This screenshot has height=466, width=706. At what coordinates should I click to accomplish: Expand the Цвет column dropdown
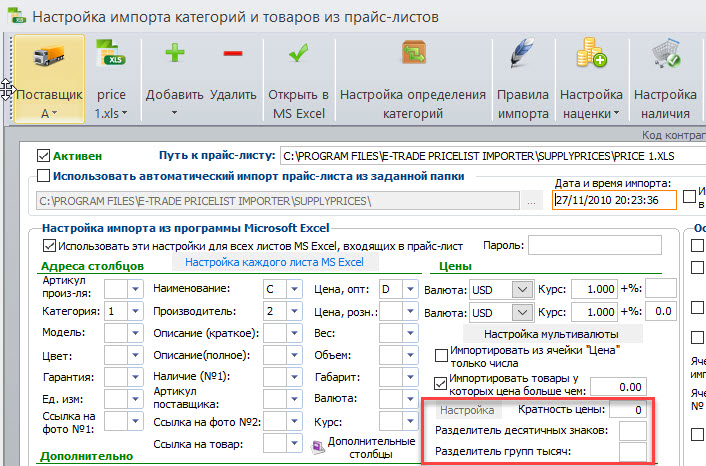coord(135,355)
